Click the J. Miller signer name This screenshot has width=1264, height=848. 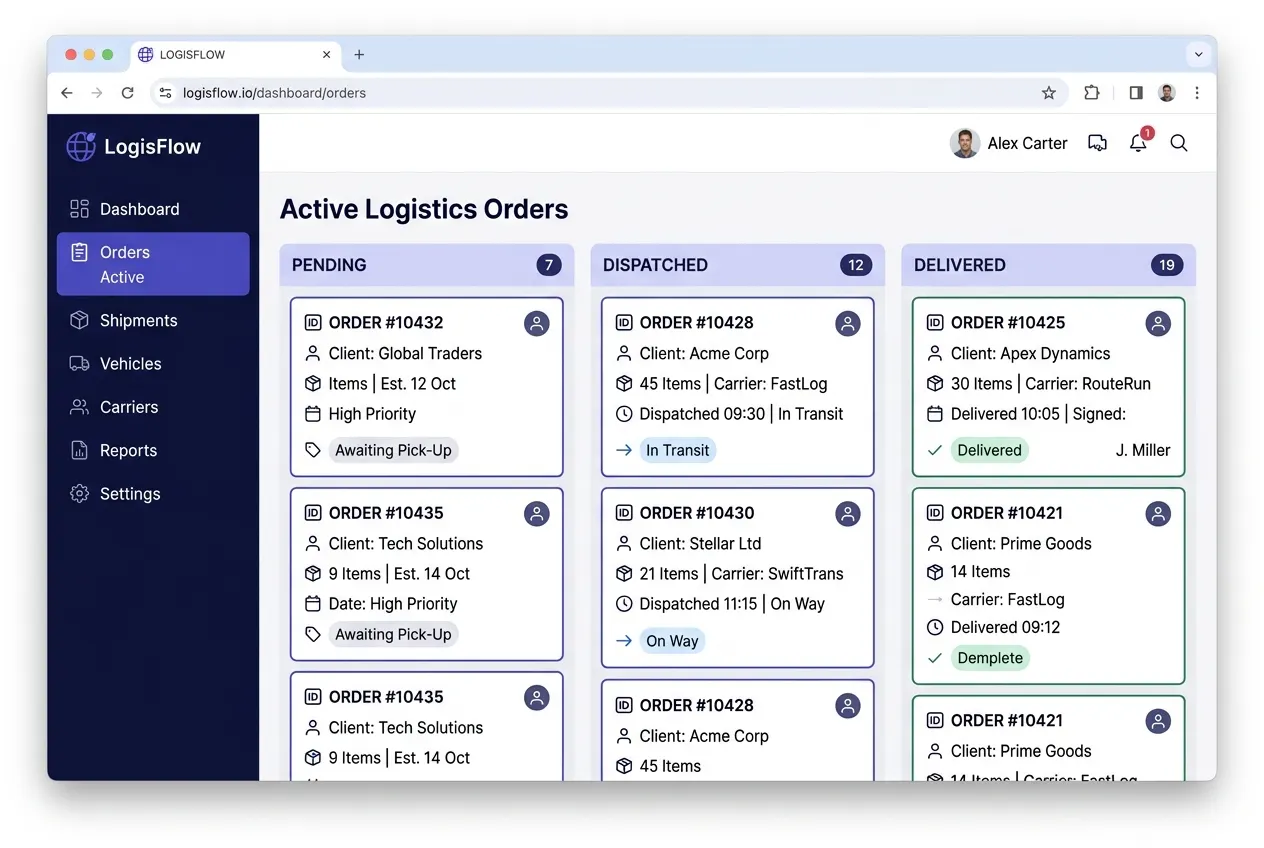(1143, 450)
